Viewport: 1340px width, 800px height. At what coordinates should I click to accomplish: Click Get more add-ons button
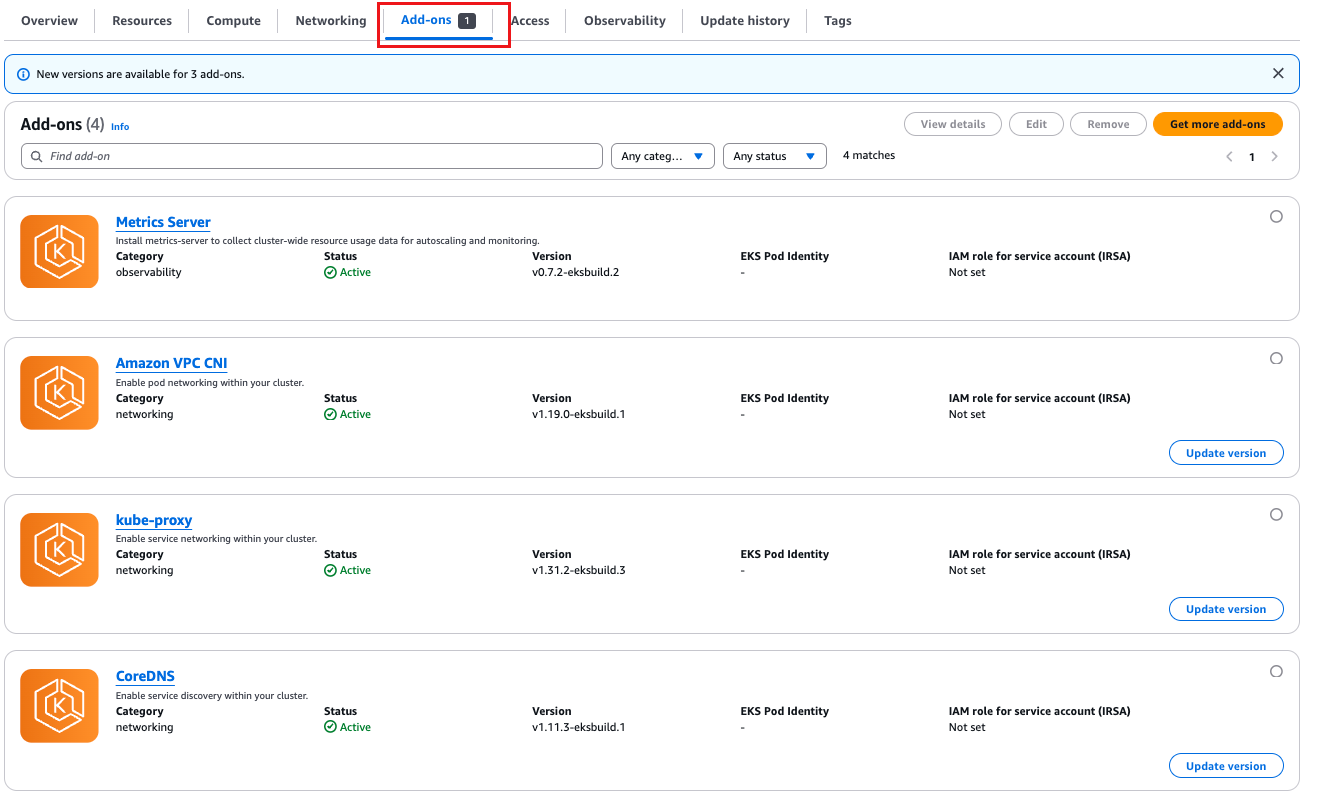click(1218, 124)
